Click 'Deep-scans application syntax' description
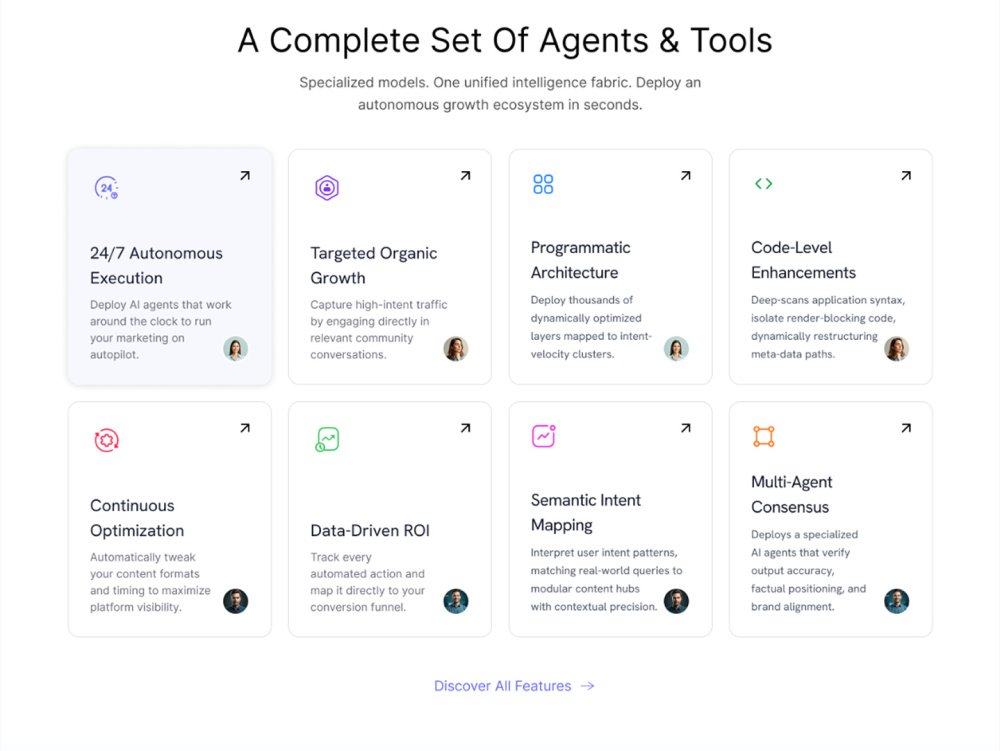 coord(828,327)
